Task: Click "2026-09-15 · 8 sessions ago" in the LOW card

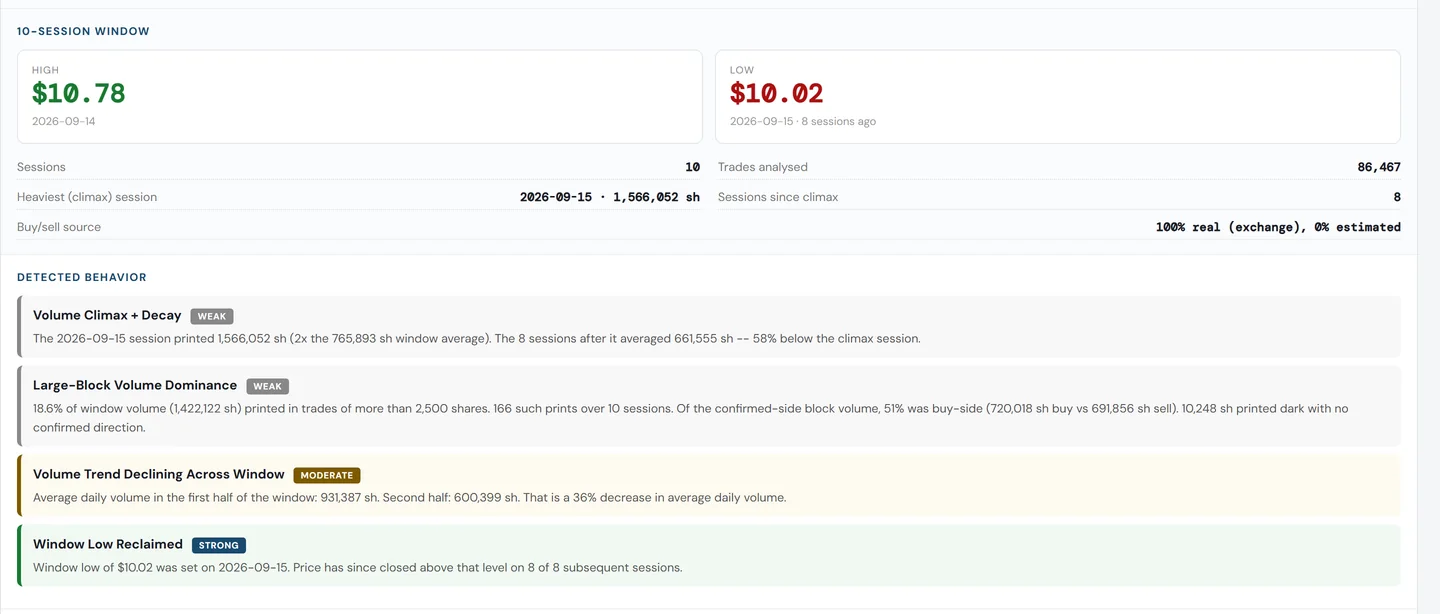Action: tap(803, 121)
